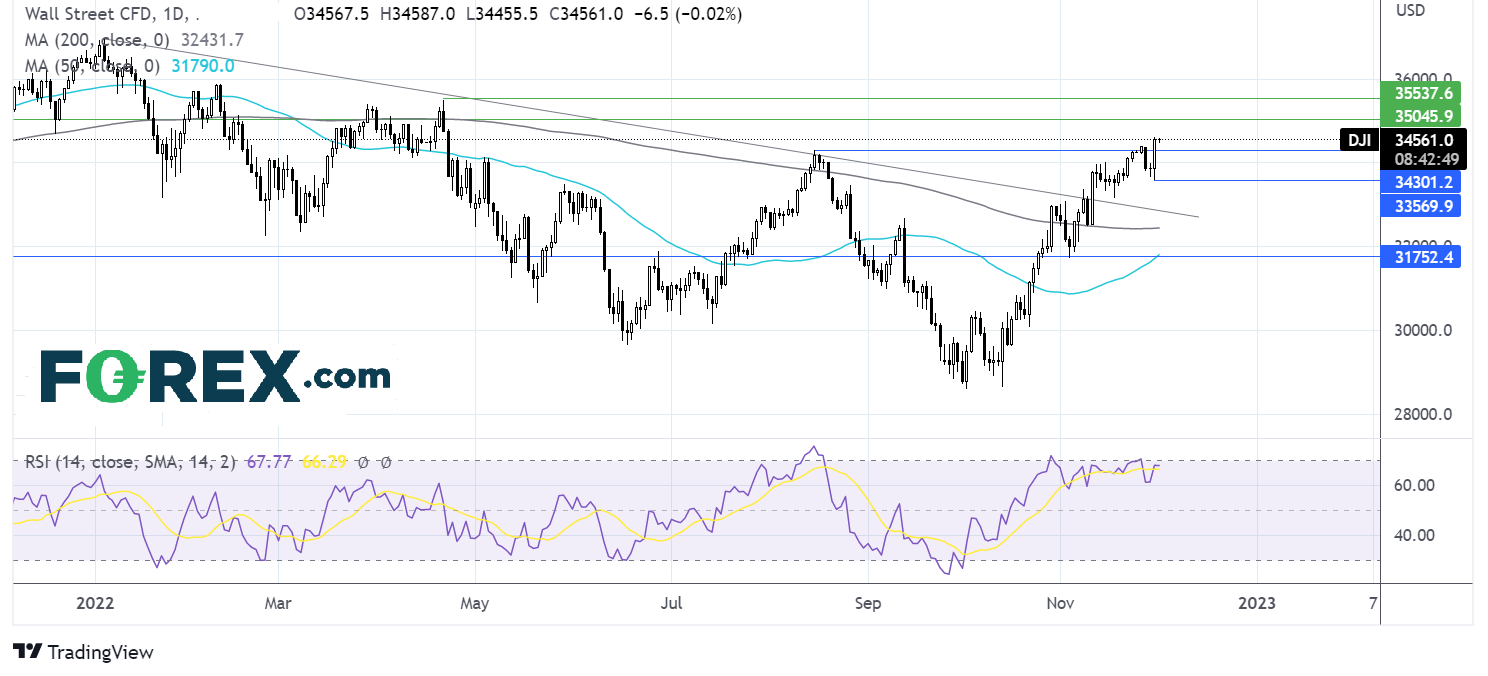The image size is (1488, 676).
Task: Click the USD currency label on the price axis
Action: tap(1411, 10)
